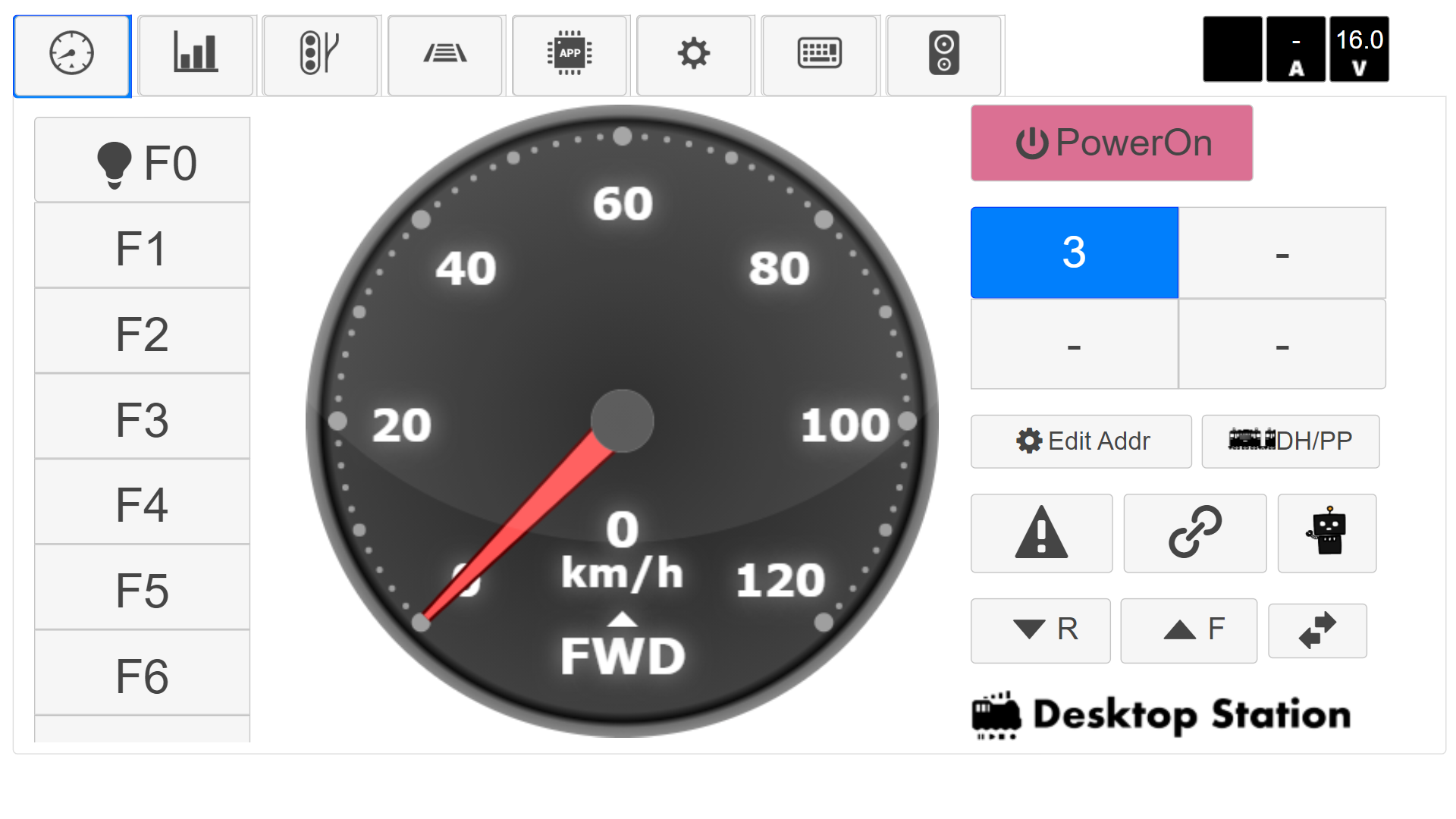The image size is (1456, 819).
Task: Open the gear settings tab
Action: (694, 55)
